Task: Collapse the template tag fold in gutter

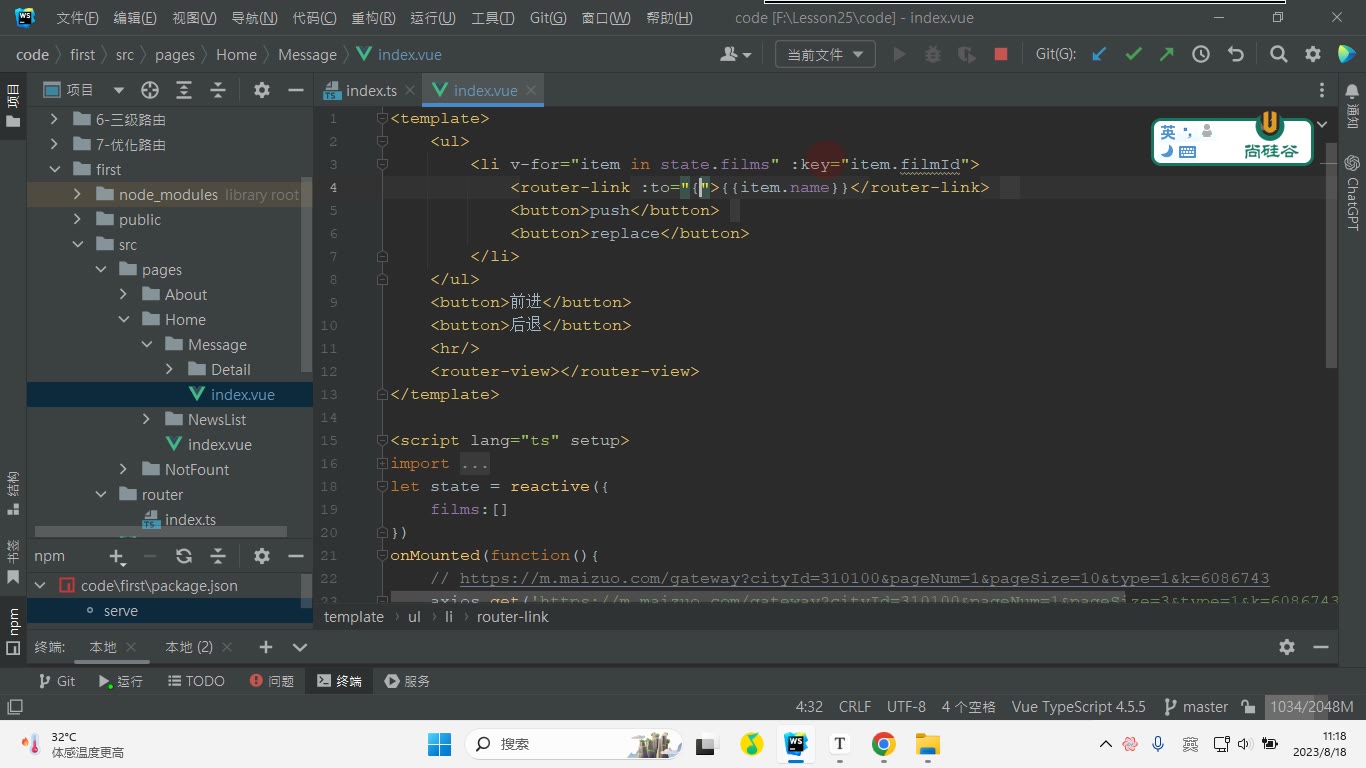Action: pos(381,119)
